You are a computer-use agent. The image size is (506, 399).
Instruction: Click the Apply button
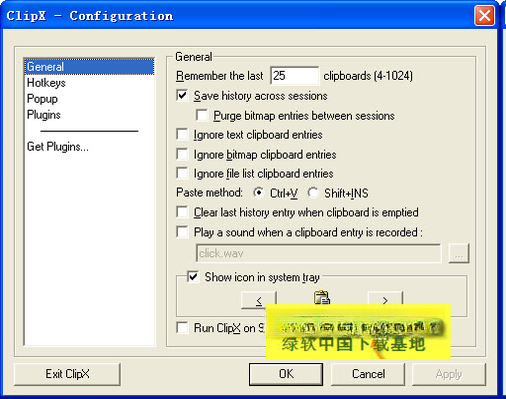click(x=449, y=374)
